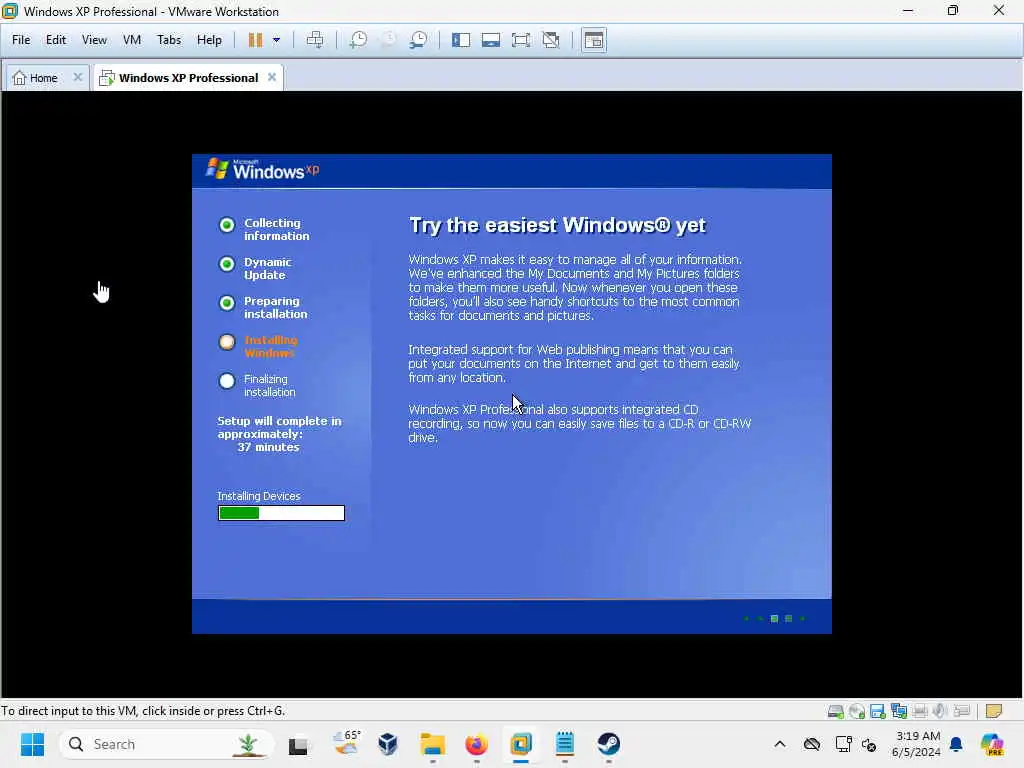
Task: Click the network adapter status icon
Action: tap(899, 711)
